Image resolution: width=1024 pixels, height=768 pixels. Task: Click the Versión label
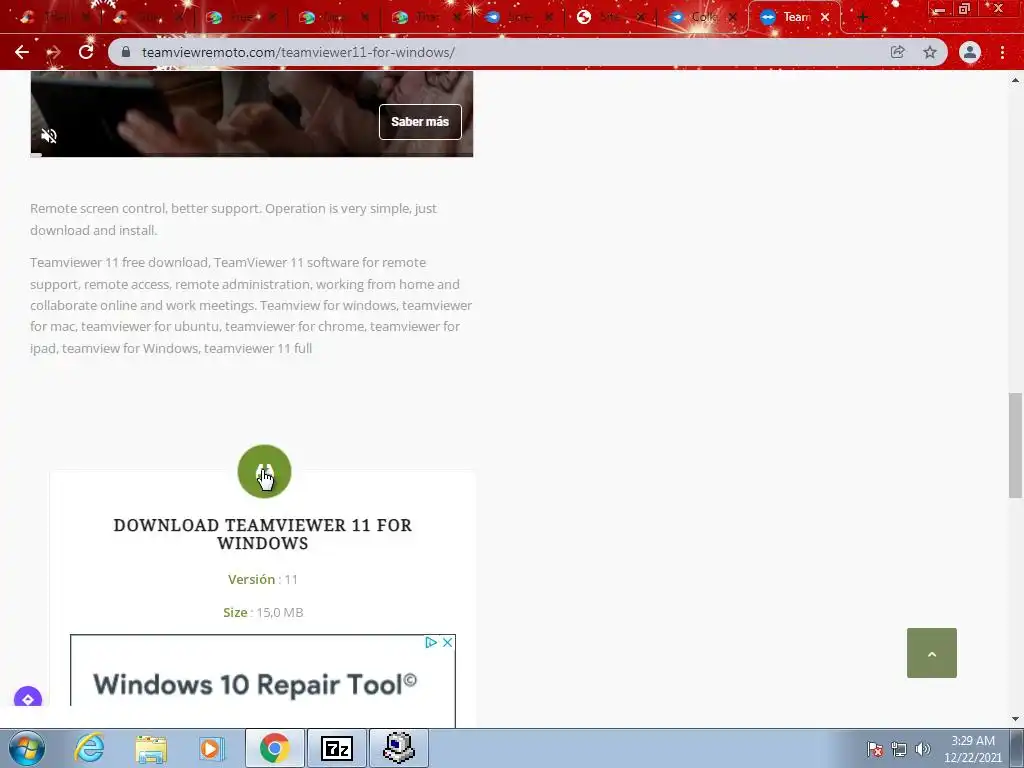[x=251, y=579]
